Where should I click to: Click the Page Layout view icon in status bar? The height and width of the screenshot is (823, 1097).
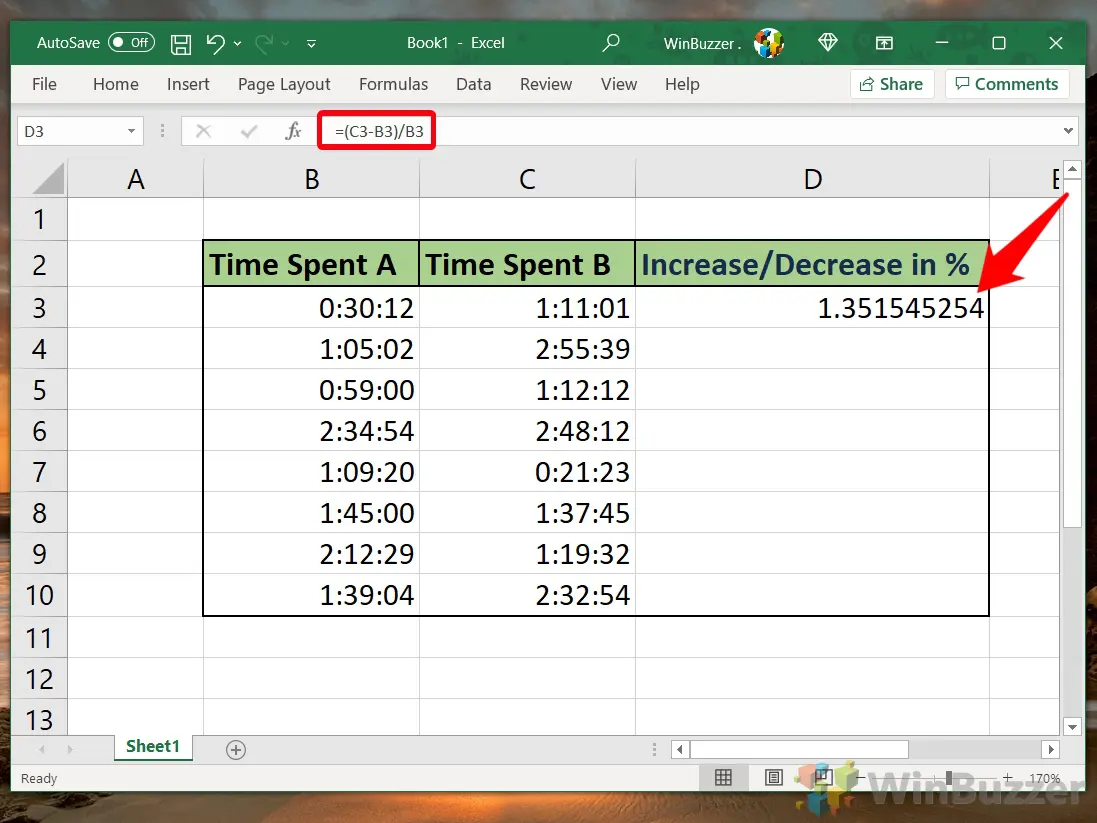(x=772, y=777)
